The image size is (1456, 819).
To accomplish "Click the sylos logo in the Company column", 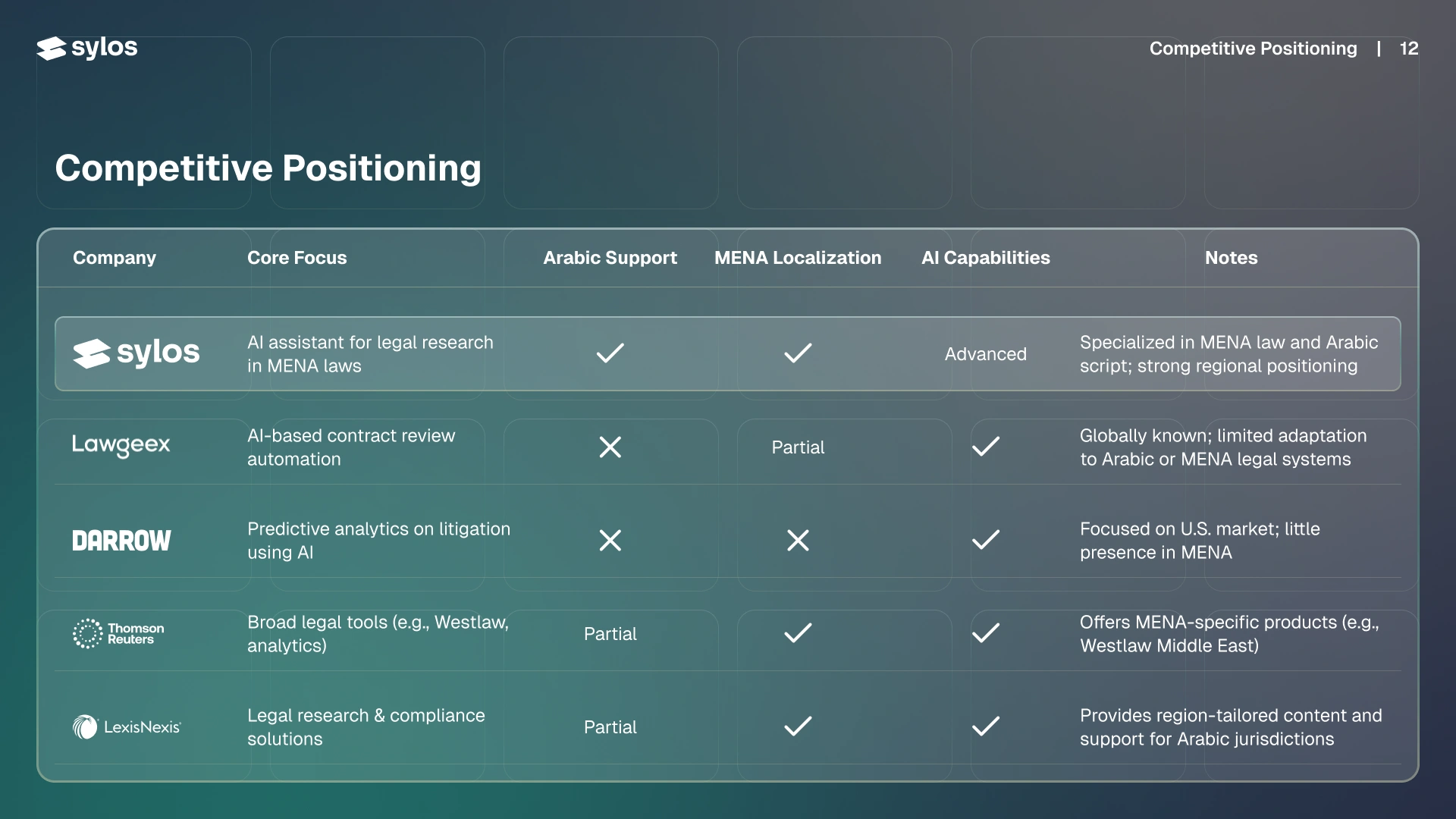I will 136,353.
